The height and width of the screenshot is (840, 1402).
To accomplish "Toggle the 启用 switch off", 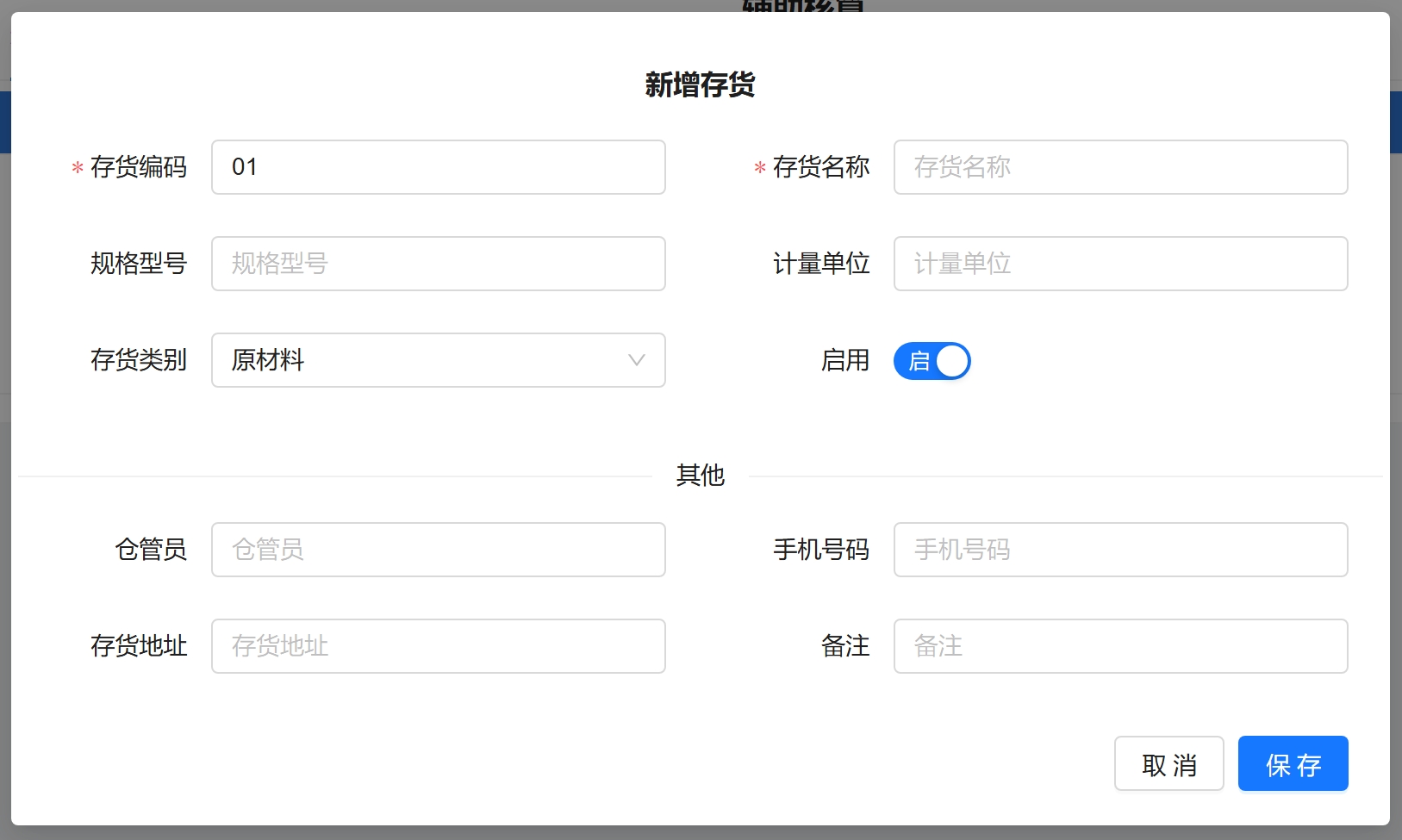I will tap(932, 361).
